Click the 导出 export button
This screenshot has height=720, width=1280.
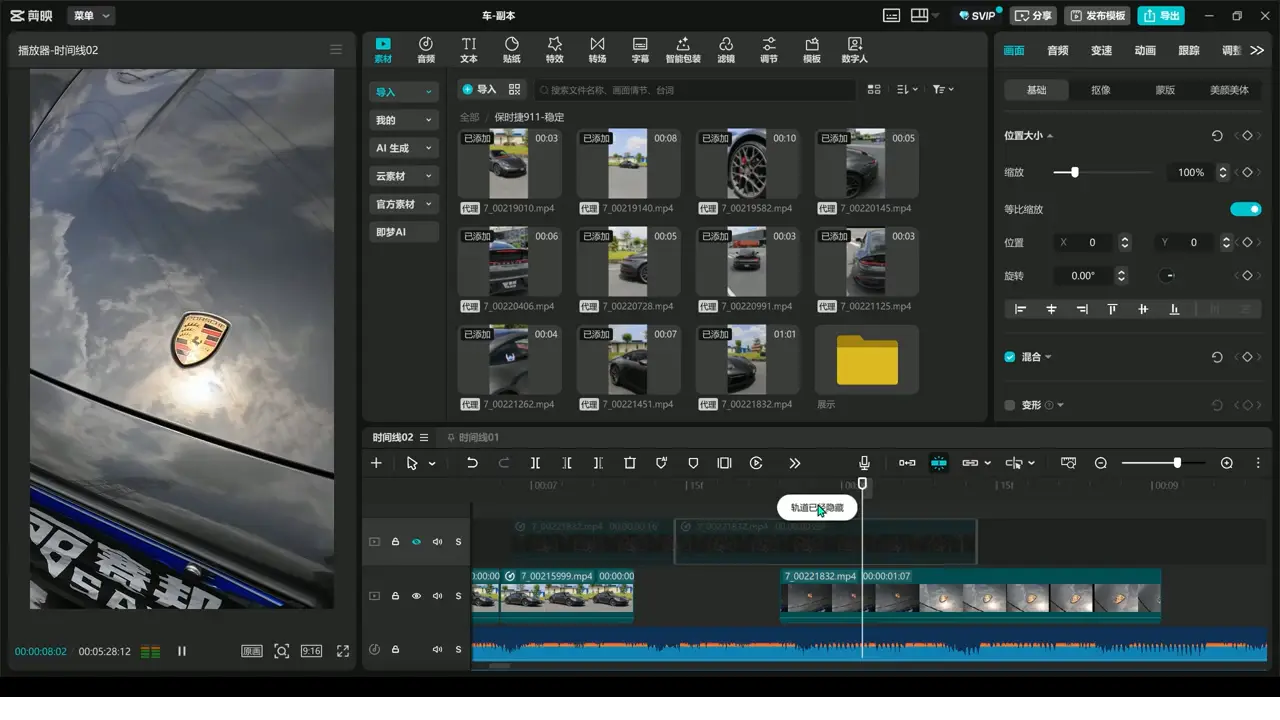pyautogui.click(x=1161, y=16)
